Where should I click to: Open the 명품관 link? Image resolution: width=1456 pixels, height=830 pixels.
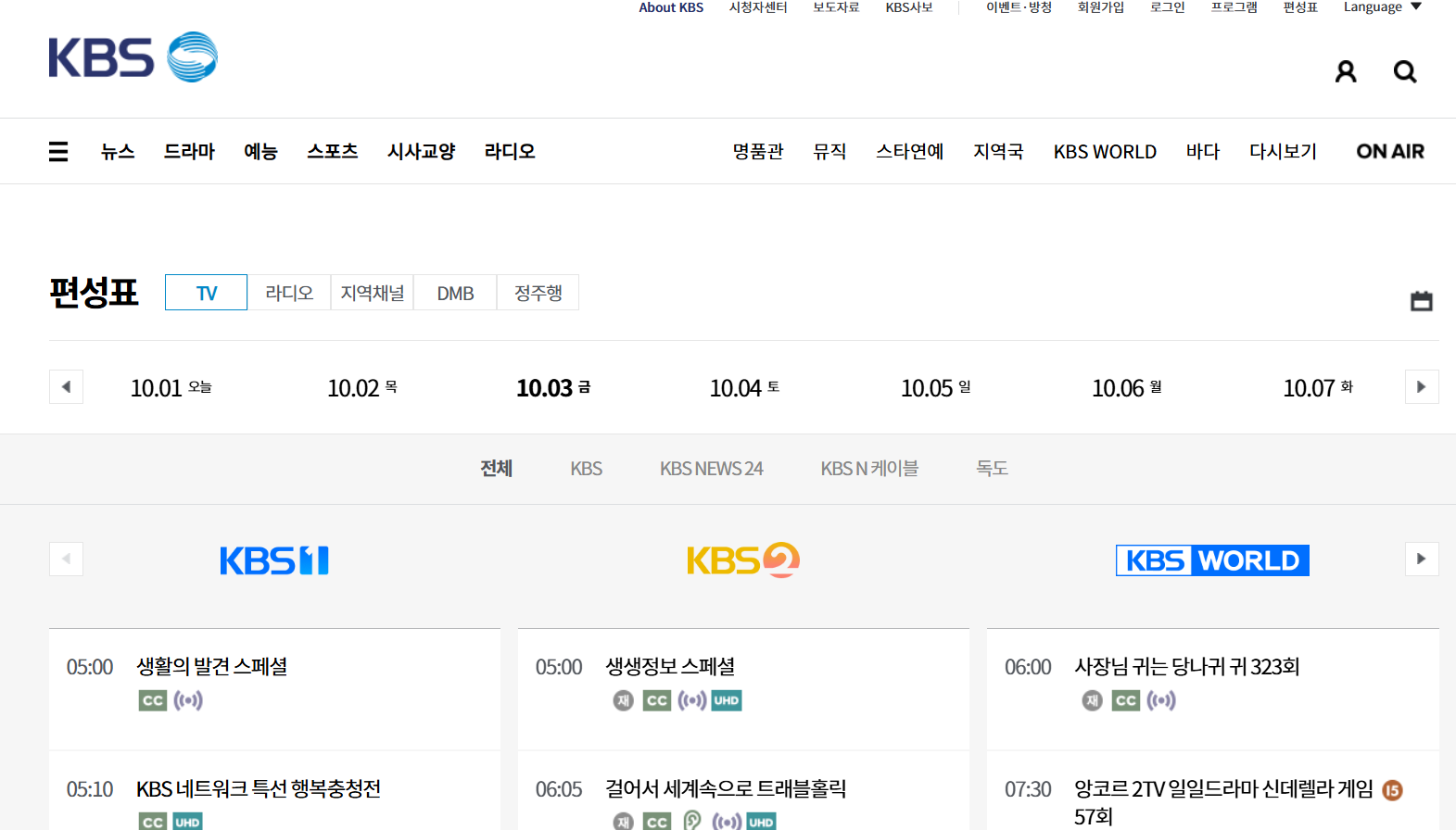point(758,151)
